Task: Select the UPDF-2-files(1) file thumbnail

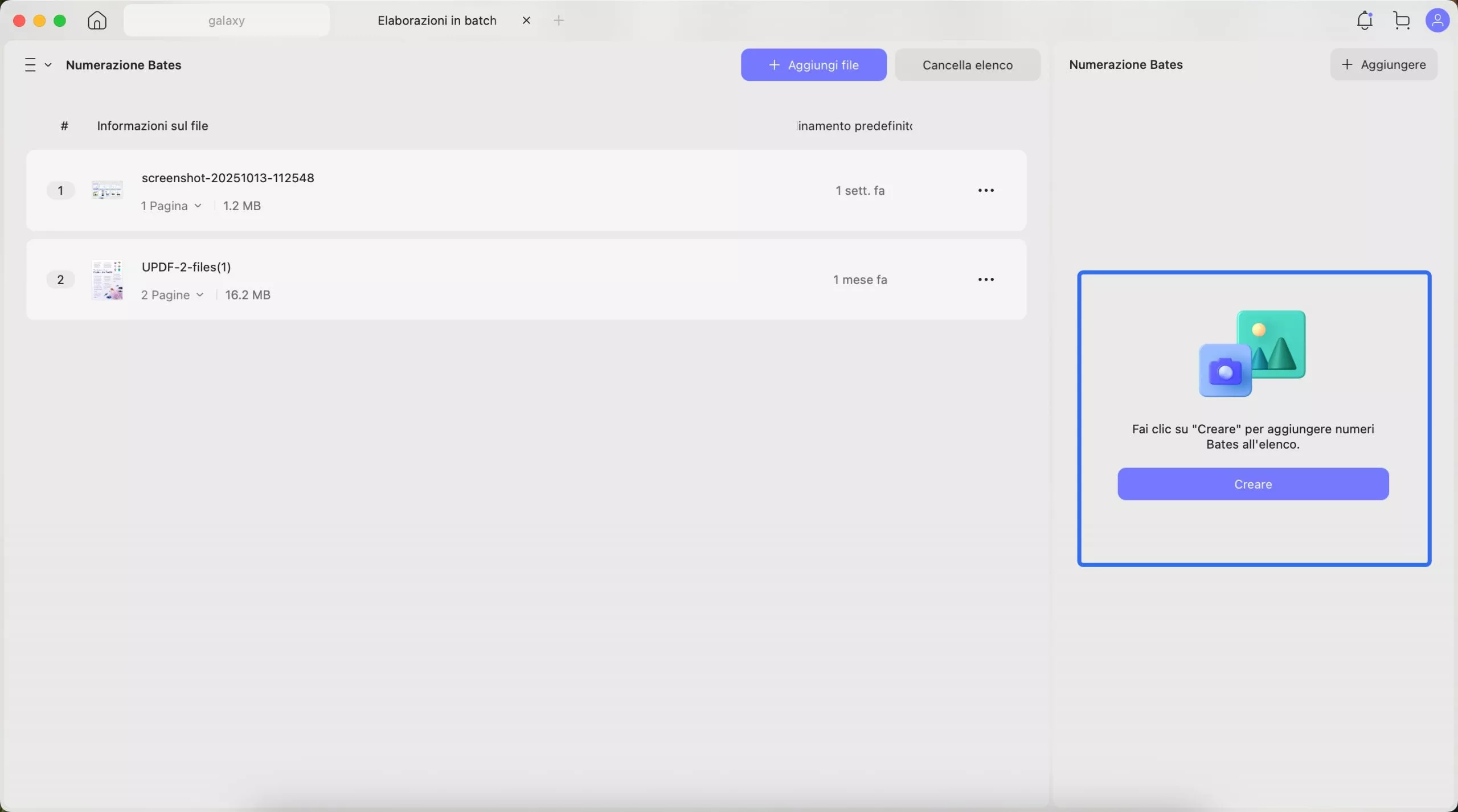Action: click(x=107, y=280)
